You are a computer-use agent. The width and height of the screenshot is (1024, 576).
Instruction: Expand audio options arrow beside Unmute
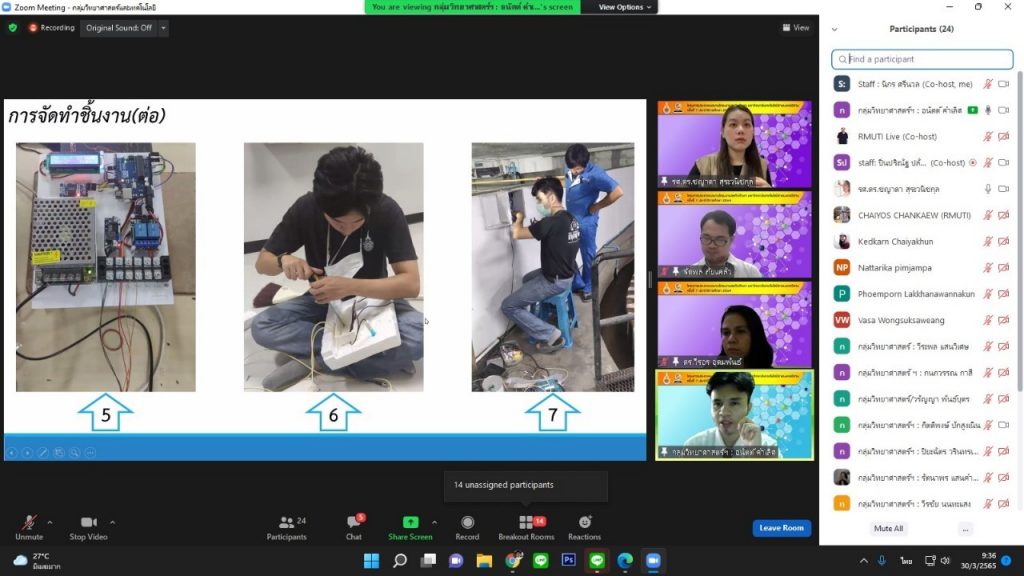pos(50,522)
